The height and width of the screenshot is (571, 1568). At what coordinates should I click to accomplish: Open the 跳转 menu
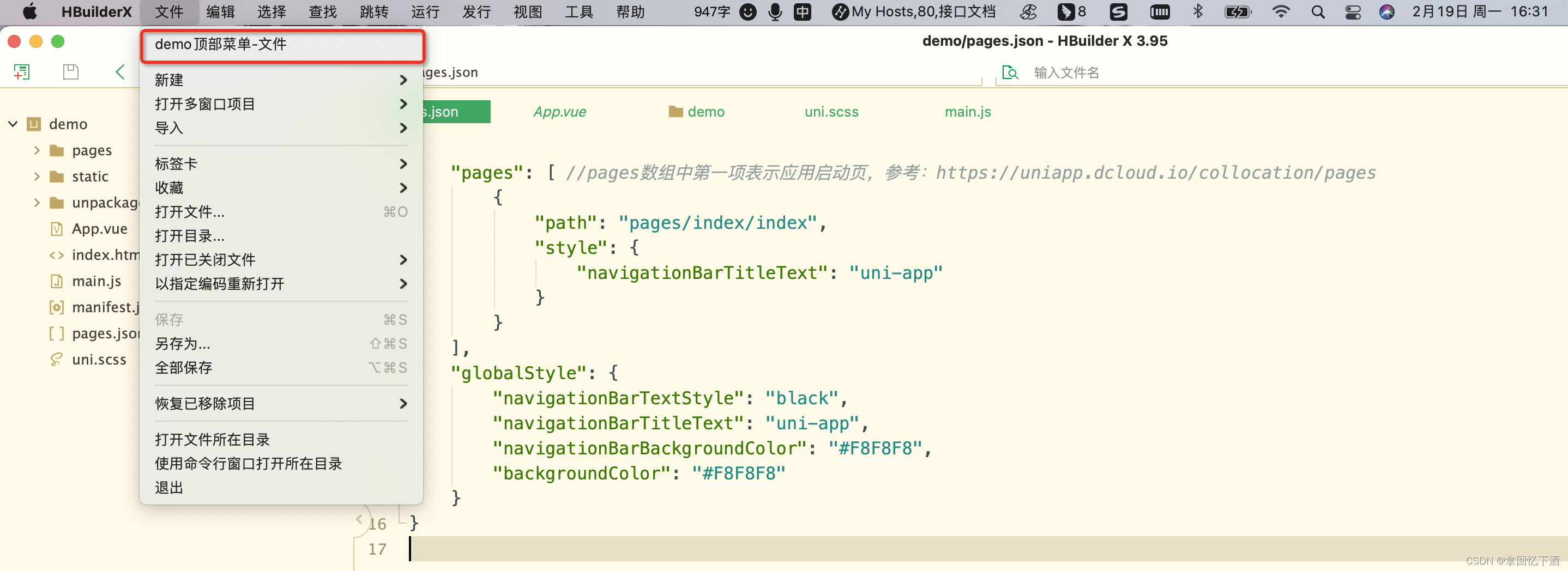[374, 11]
